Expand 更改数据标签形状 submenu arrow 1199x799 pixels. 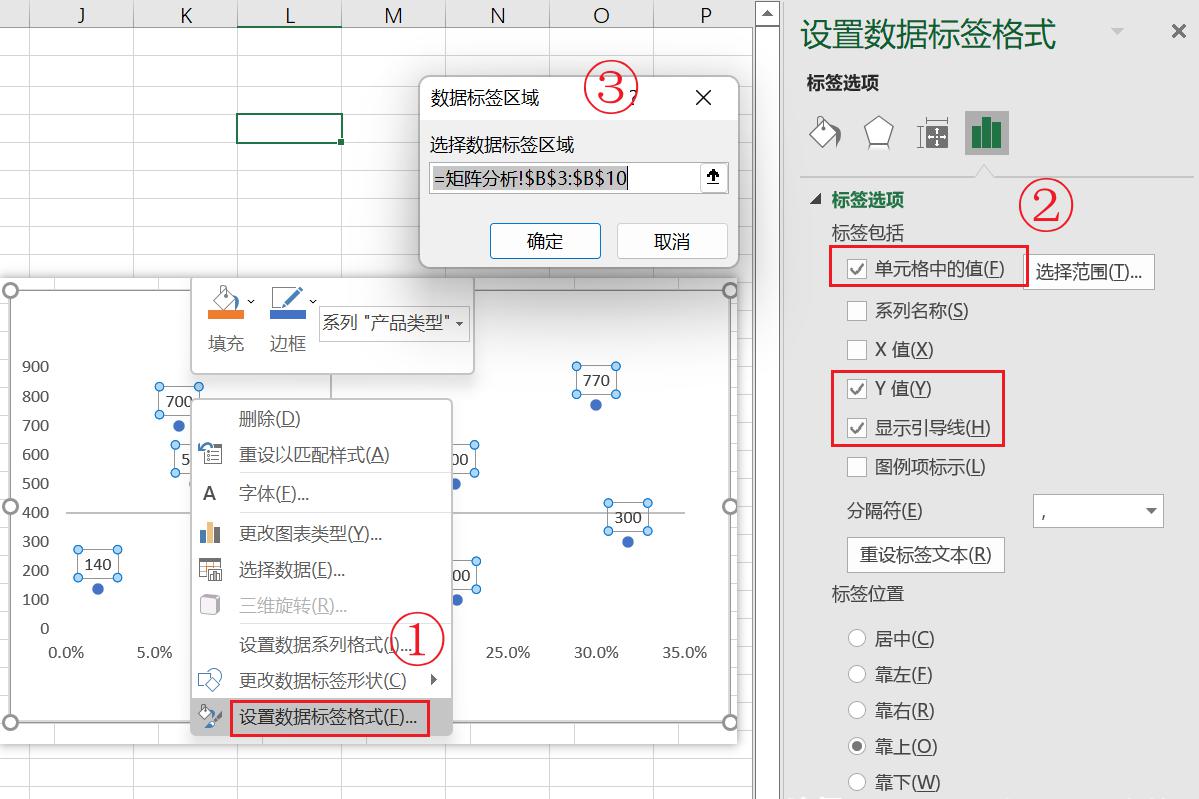click(434, 680)
